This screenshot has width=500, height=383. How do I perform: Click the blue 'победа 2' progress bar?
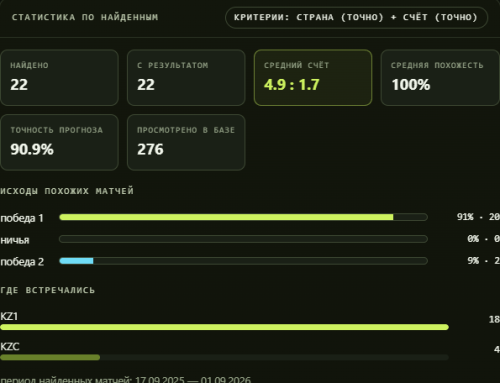coord(243,261)
